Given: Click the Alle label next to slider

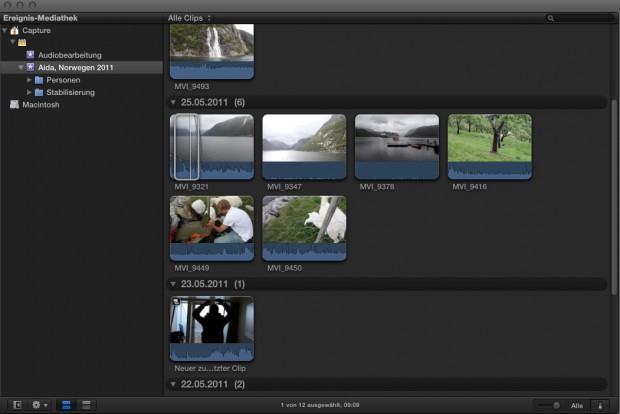Looking at the screenshot, I should [x=577, y=406].
